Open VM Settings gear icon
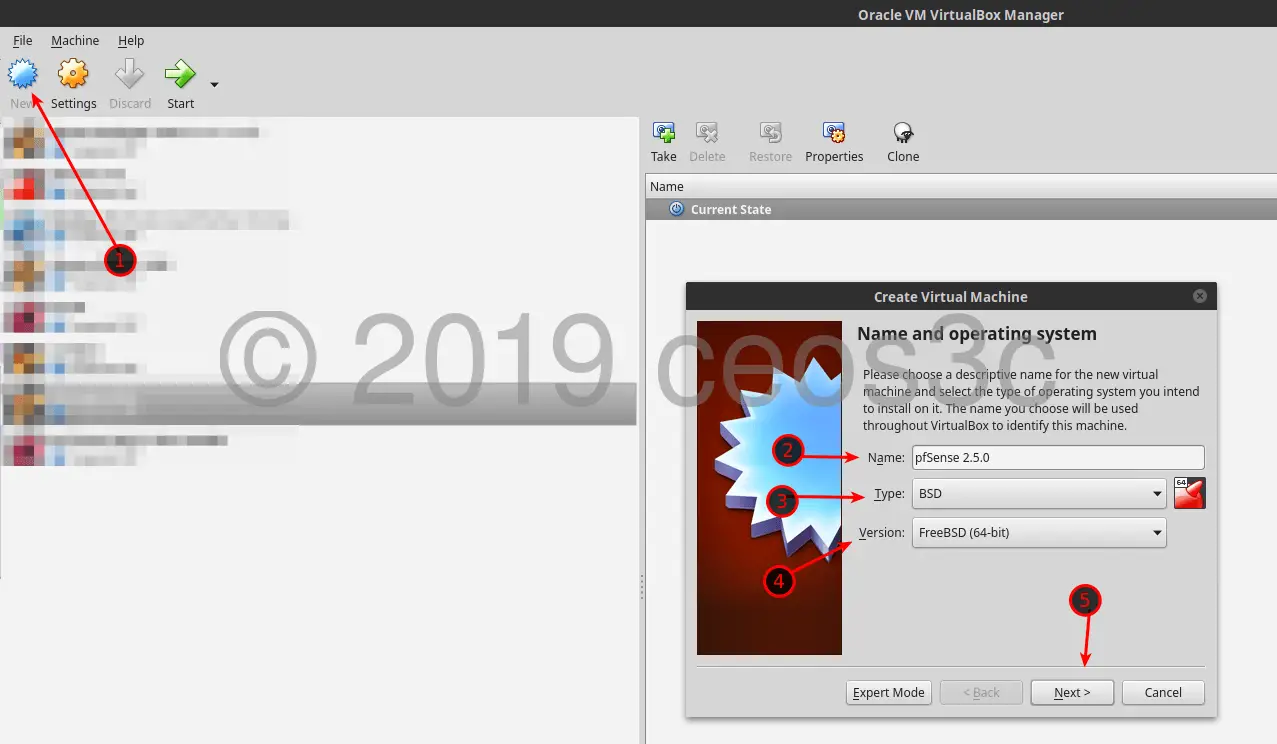Screen dimensions: 1277x744 [73, 75]
